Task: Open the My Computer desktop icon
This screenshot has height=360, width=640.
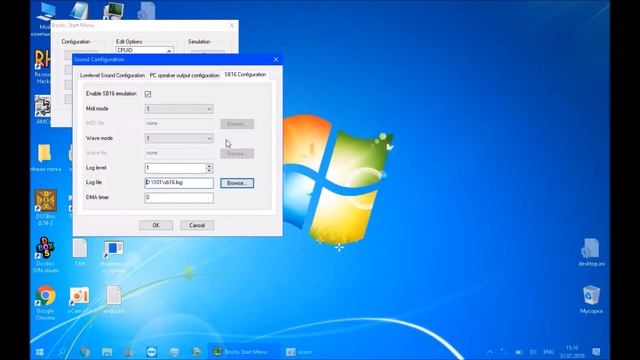Action: pyautogui.click(x=44, y=19)
